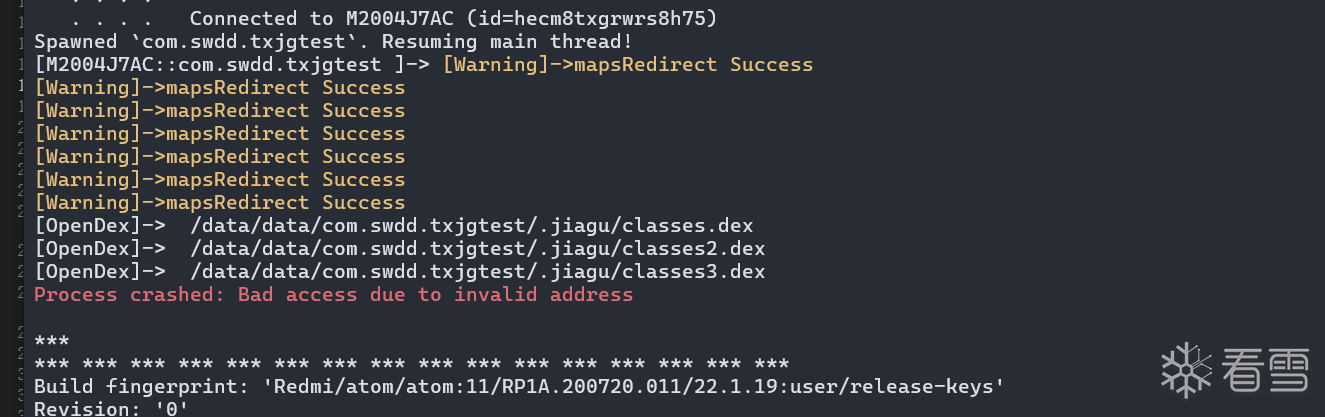Click the [M2004J7AC::com.swdd.txjgtest] prompt

pyautogui.click(x=232, y=65)
